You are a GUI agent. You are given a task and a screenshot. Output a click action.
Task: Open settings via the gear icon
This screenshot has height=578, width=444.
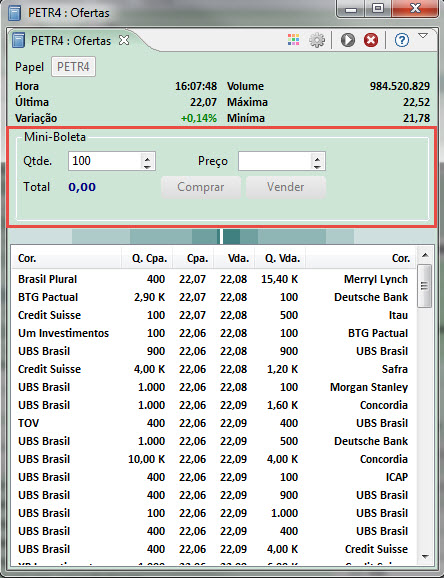tap(317, 40)
